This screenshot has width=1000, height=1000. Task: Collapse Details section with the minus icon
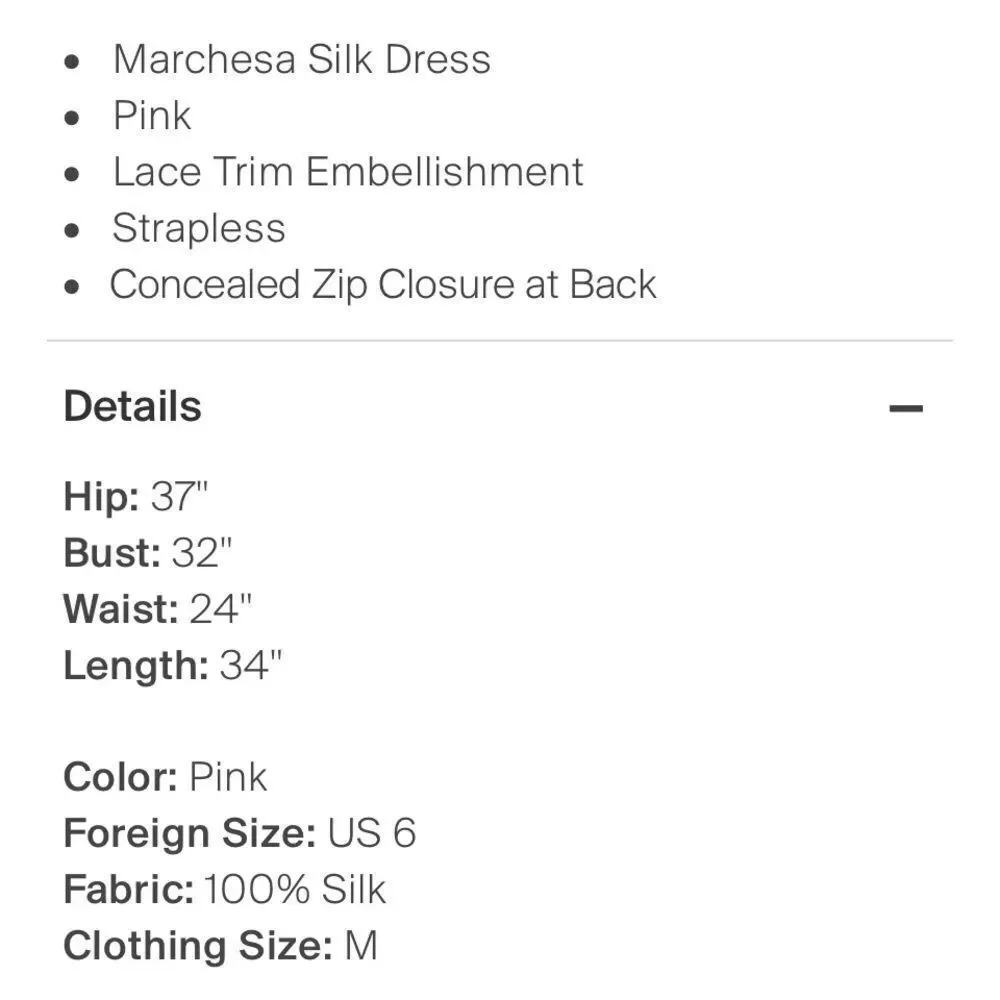click(905, 408)
